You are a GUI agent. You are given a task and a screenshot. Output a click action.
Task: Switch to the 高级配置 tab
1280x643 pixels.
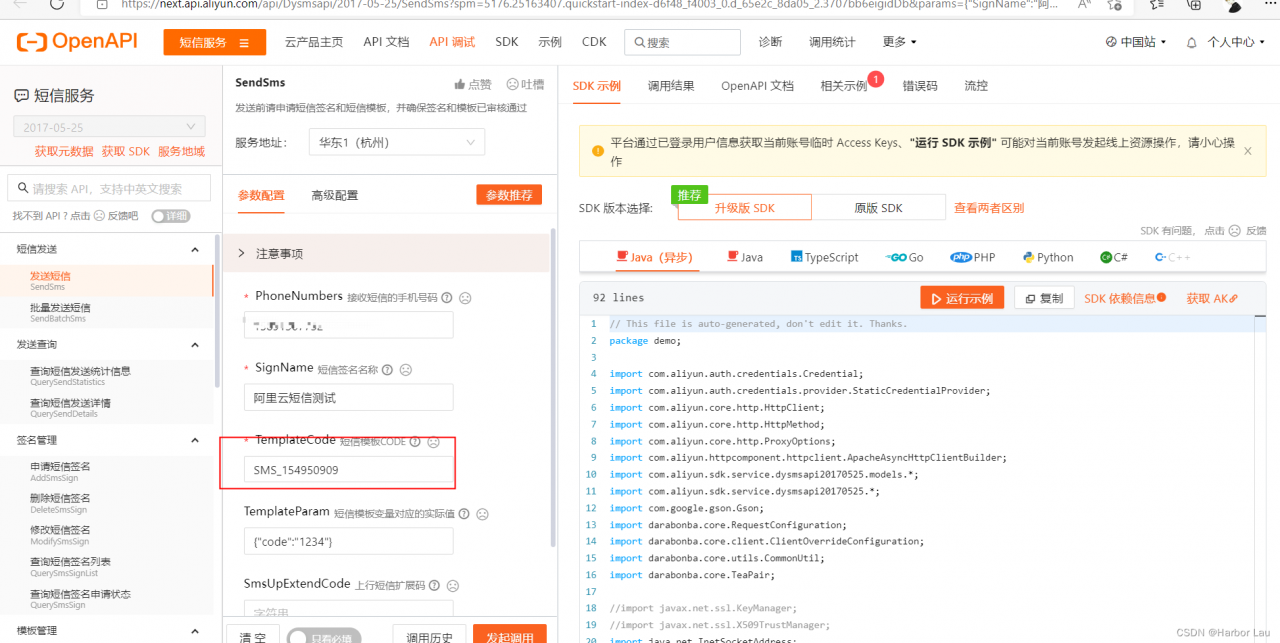coord(335,195)
